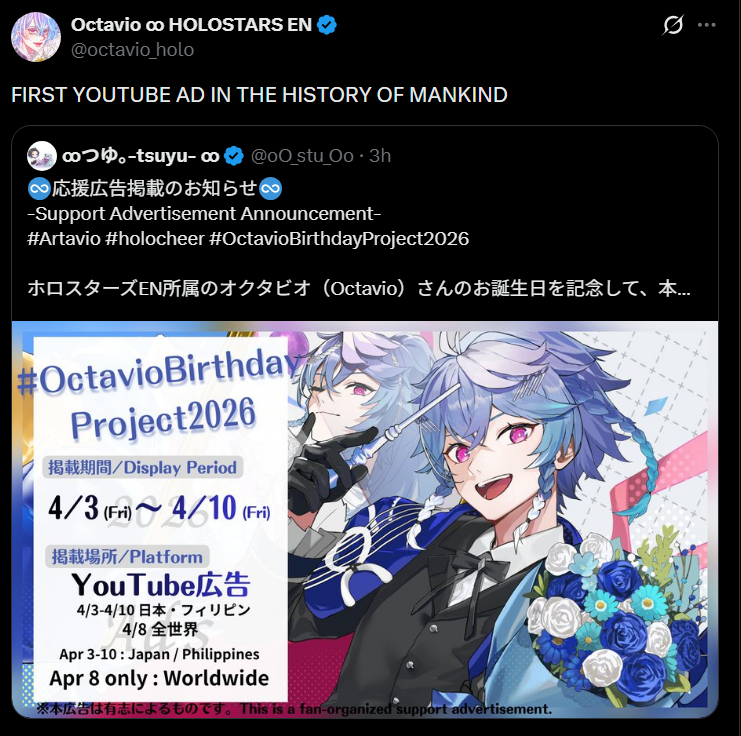Open the birthday project image thumbnail

coord(365,519)
